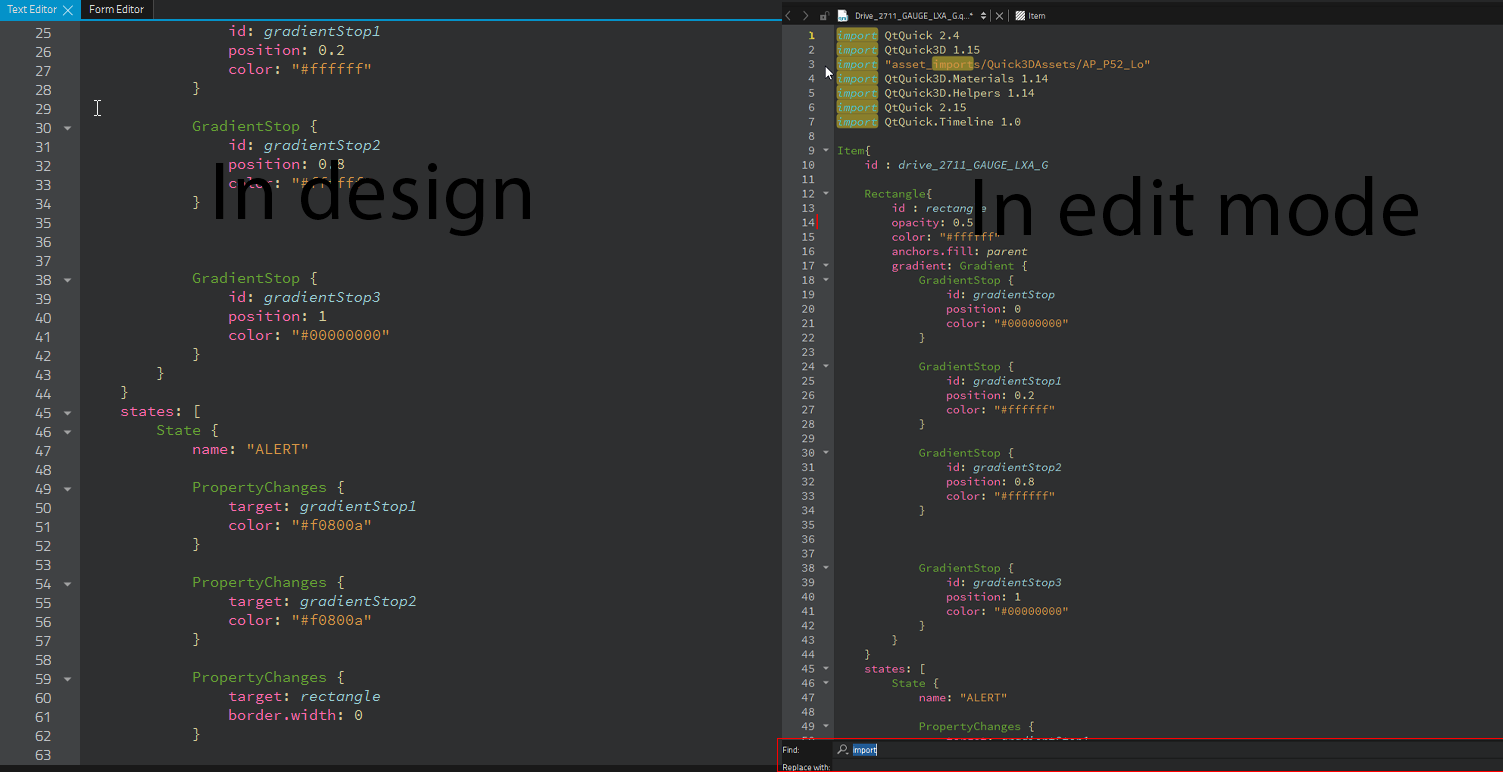Open the Drive_2711_GAUGE_LXA_G file dropdown
Viewport: 1503px width, 772px height.
984,16
